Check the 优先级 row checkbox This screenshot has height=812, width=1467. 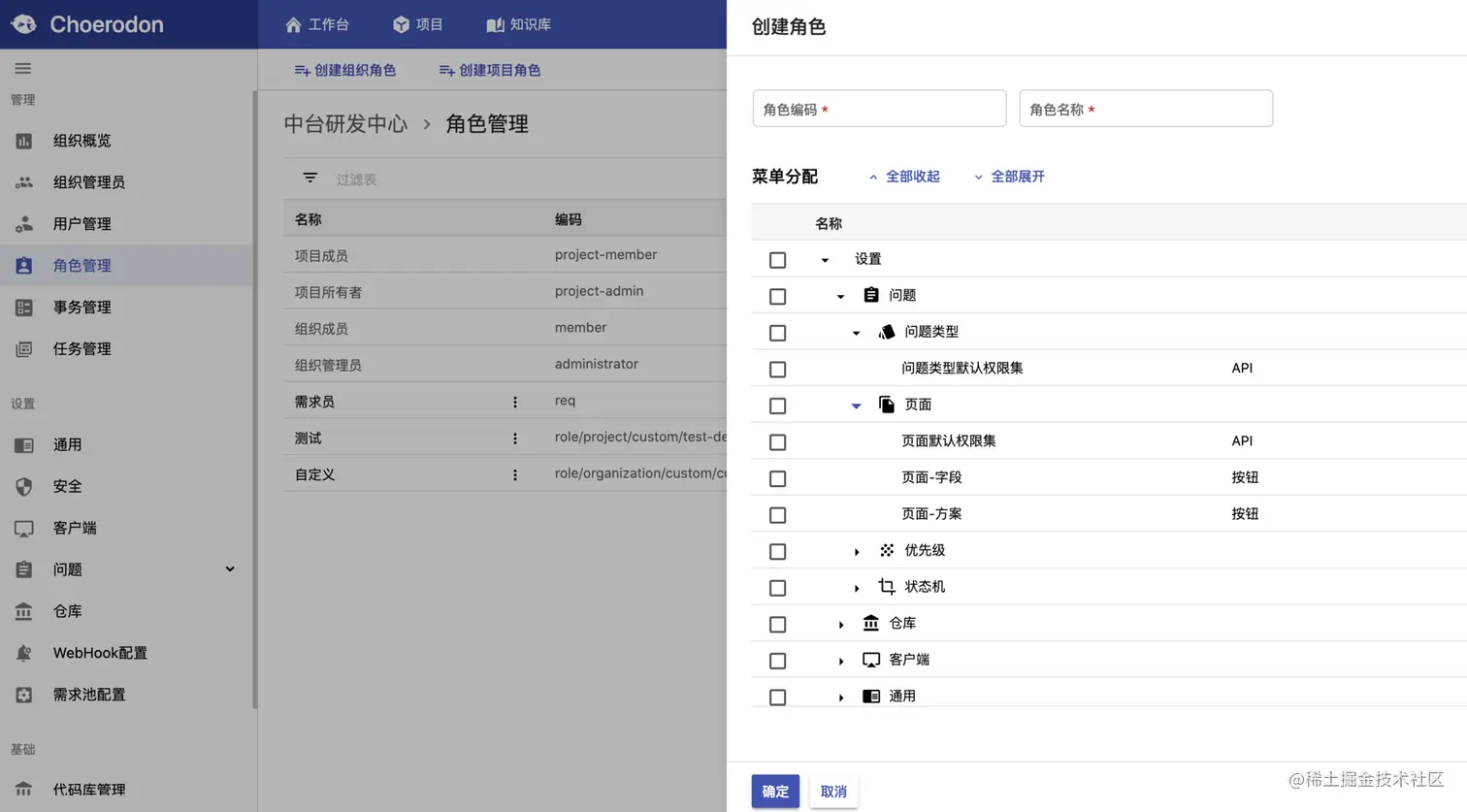(777, 551)
